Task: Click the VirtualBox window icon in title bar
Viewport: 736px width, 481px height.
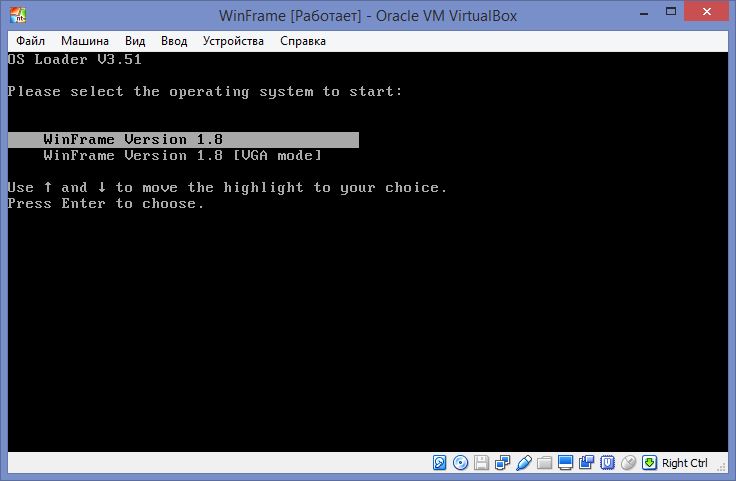Action: click(18, 15)
